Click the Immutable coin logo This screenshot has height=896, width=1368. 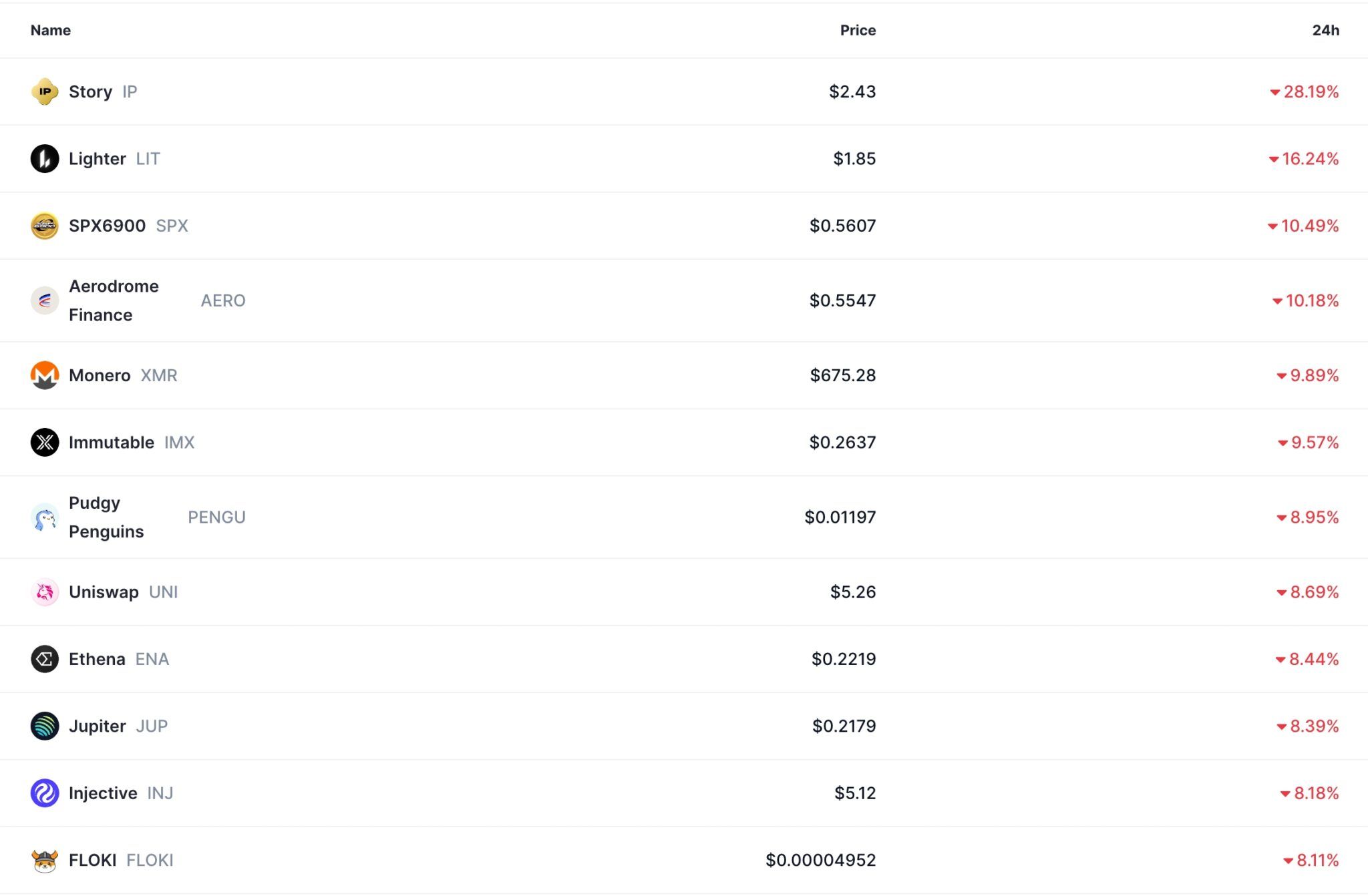45,442
